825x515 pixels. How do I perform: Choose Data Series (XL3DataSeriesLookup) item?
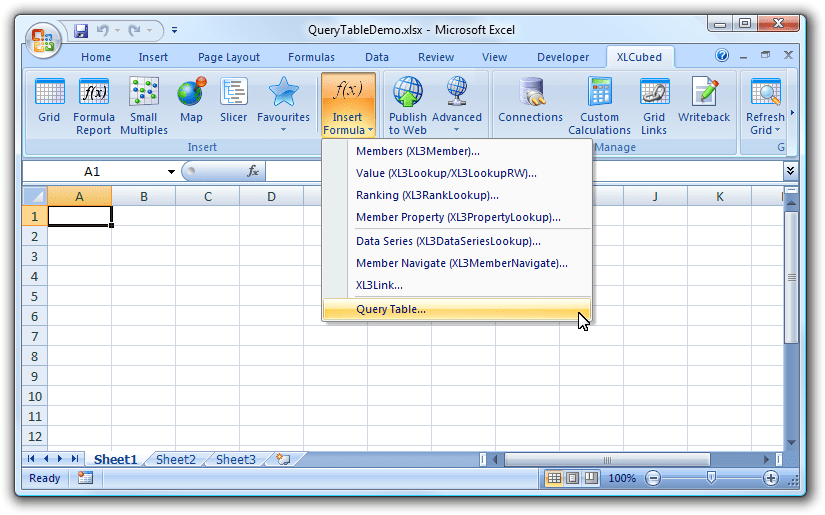(457, 241)
